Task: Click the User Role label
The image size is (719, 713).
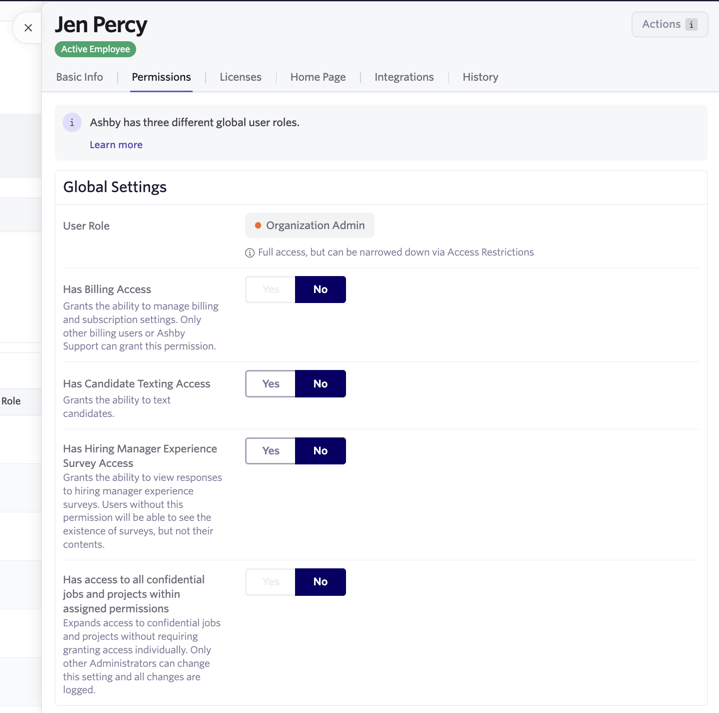Action: point(86,226)
